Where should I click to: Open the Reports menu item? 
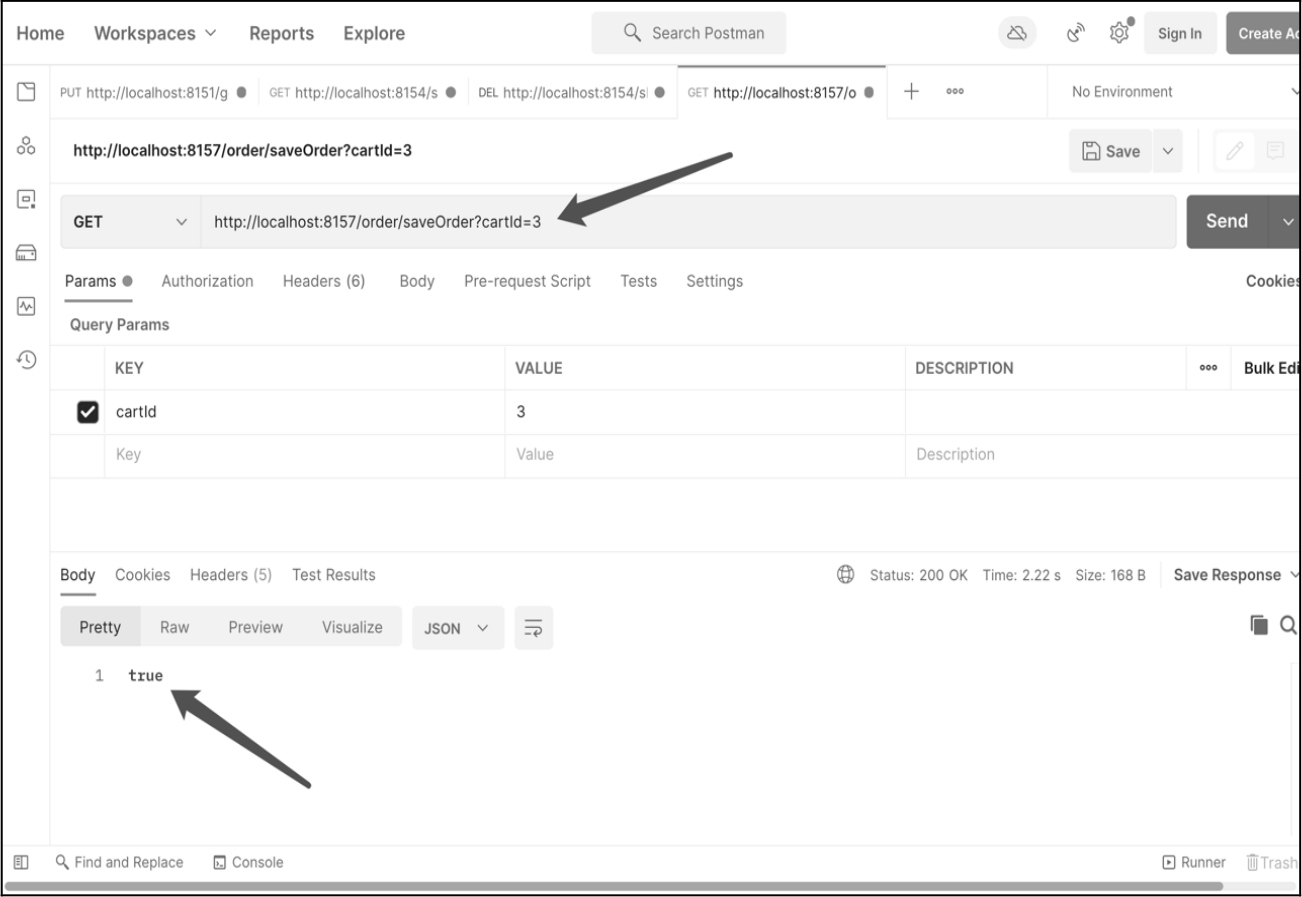tap(281, 33)
